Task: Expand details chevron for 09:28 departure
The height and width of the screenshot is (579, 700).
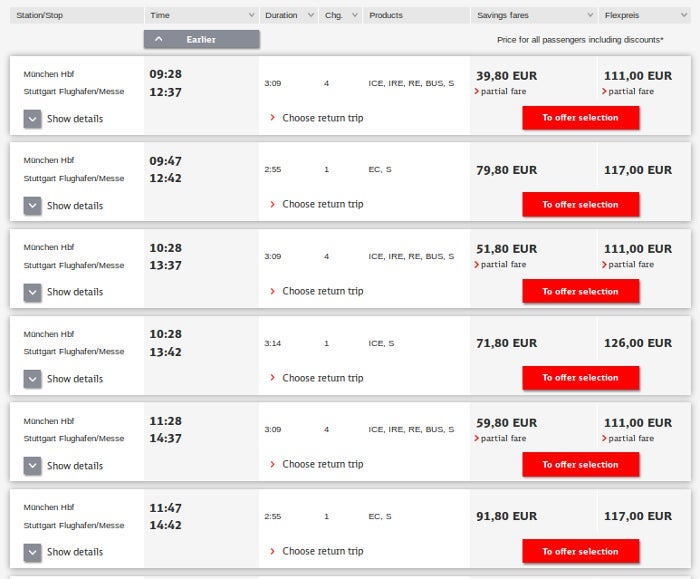Action: tap(32, 119)
